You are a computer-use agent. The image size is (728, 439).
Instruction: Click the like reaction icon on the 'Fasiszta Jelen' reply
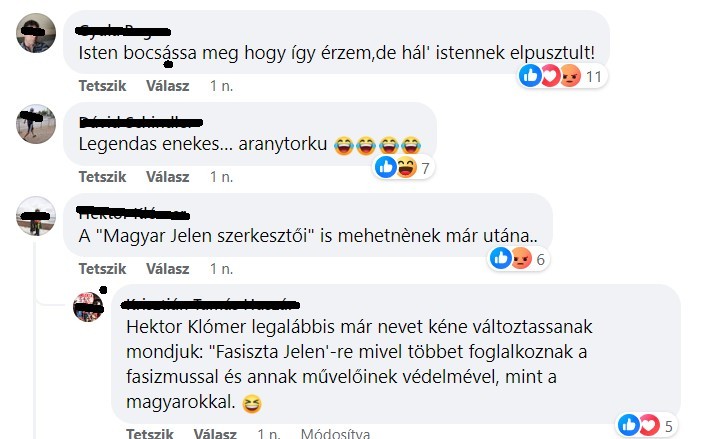pos(629,425)
